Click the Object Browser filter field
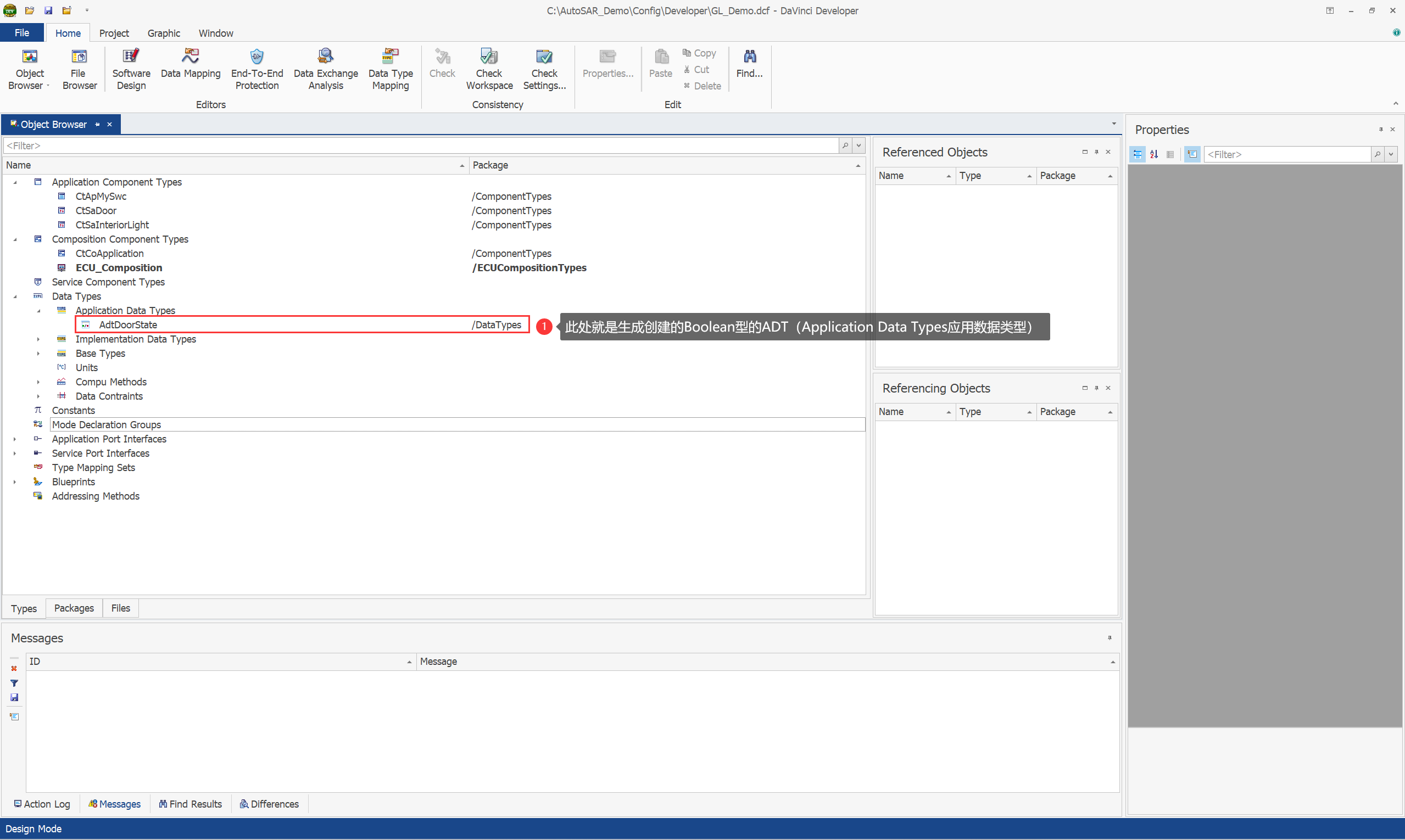Screen dimensions: 1405x840 click(x=419, y=145)
